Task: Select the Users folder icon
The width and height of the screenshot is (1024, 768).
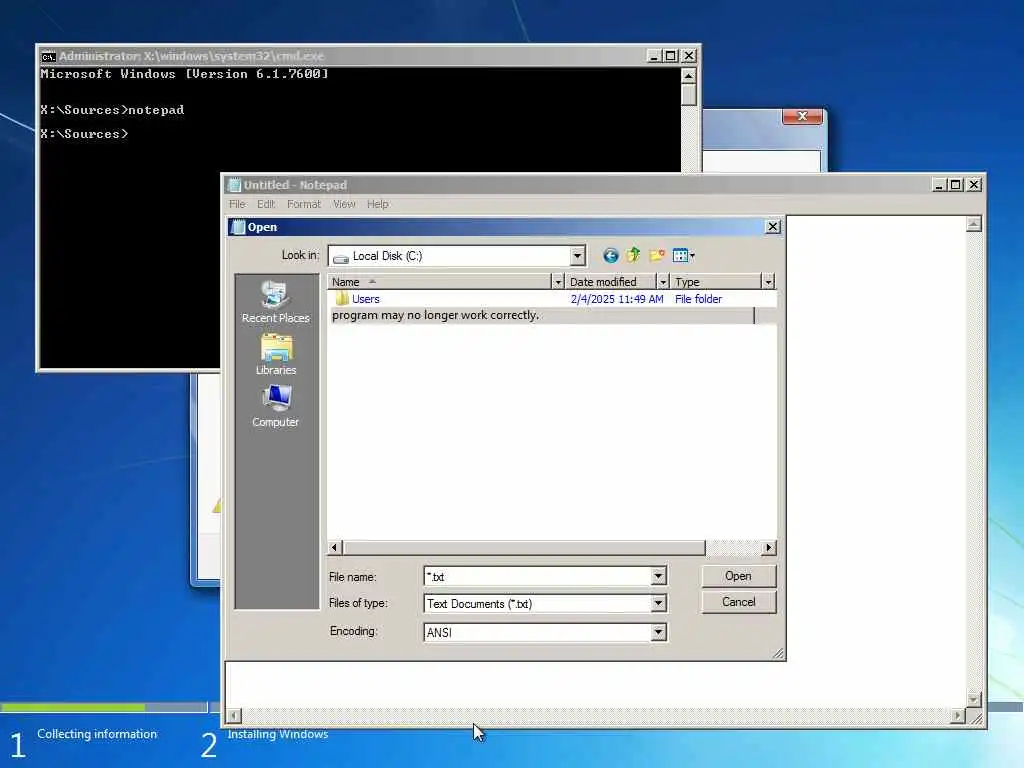Action: click(342, 299)
